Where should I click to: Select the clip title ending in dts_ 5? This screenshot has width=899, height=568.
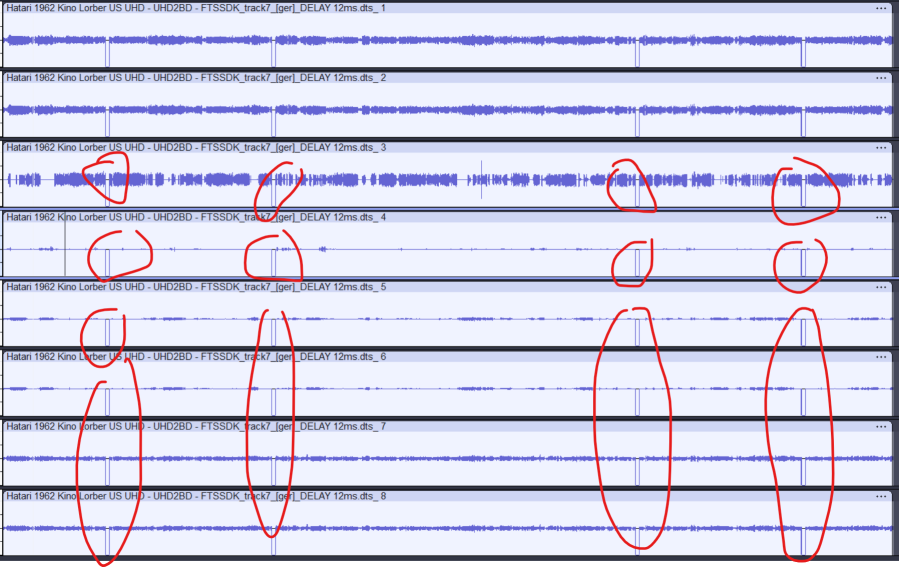click(196, 287)
